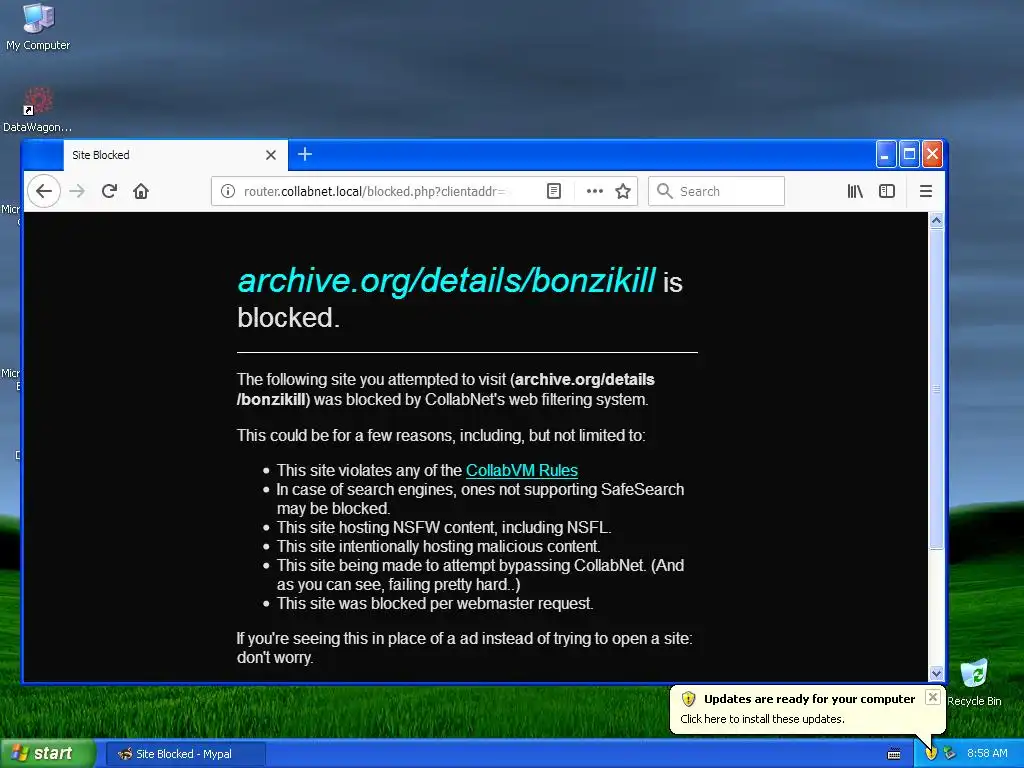Screen dimensions: 1024x768
Task: Click the safely remove hardware tray icon
Action: click(x=950, y=754)
